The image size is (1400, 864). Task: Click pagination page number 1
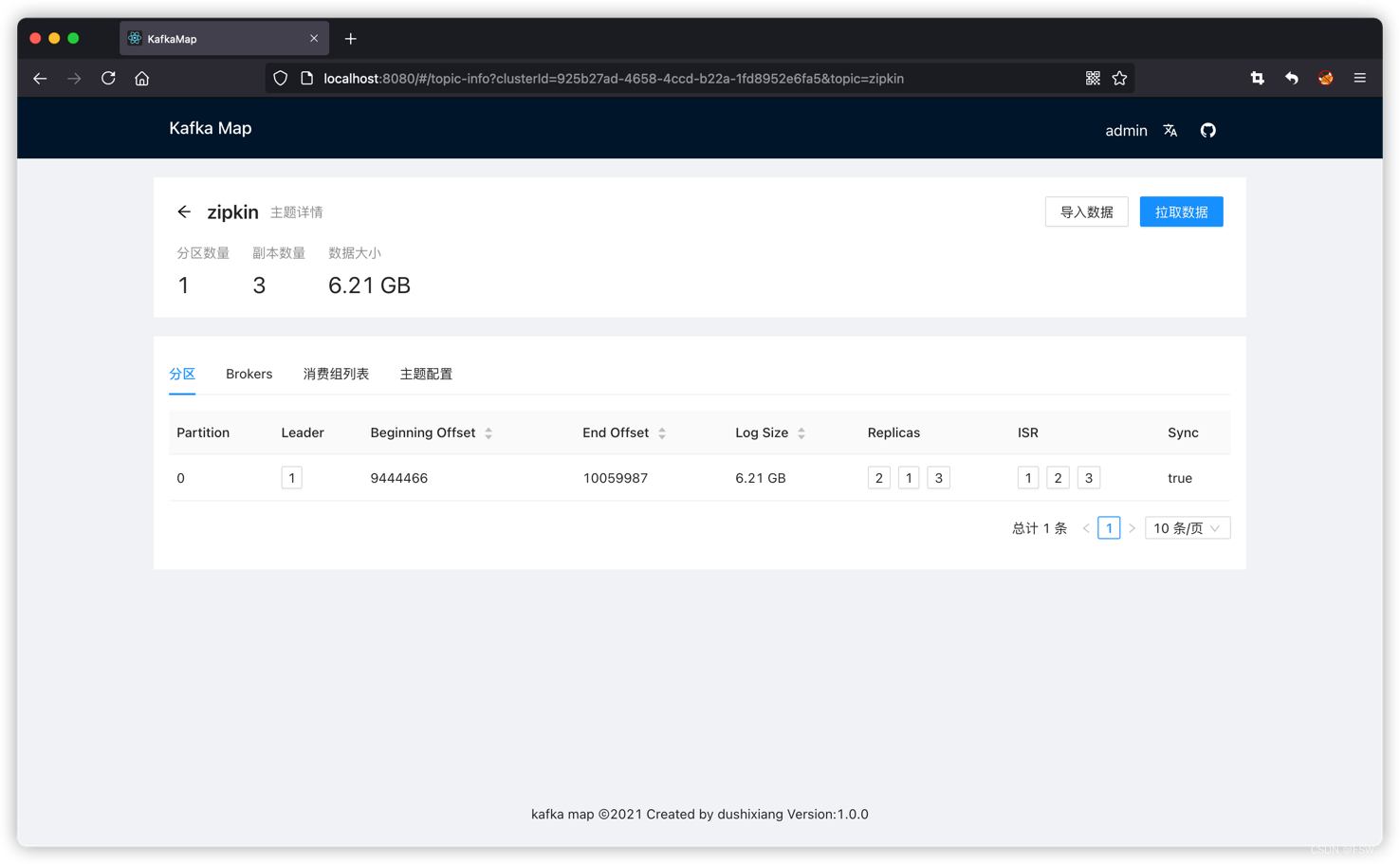(1109, 528)
